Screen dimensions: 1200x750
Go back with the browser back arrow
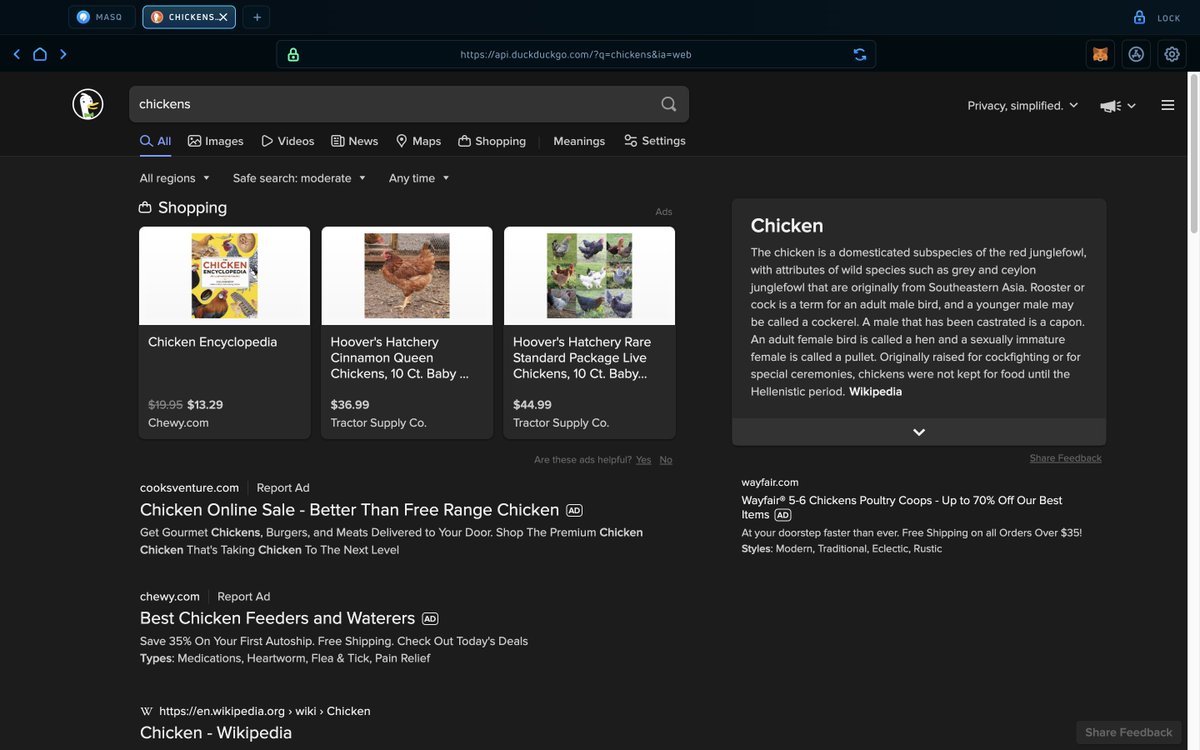16,54
